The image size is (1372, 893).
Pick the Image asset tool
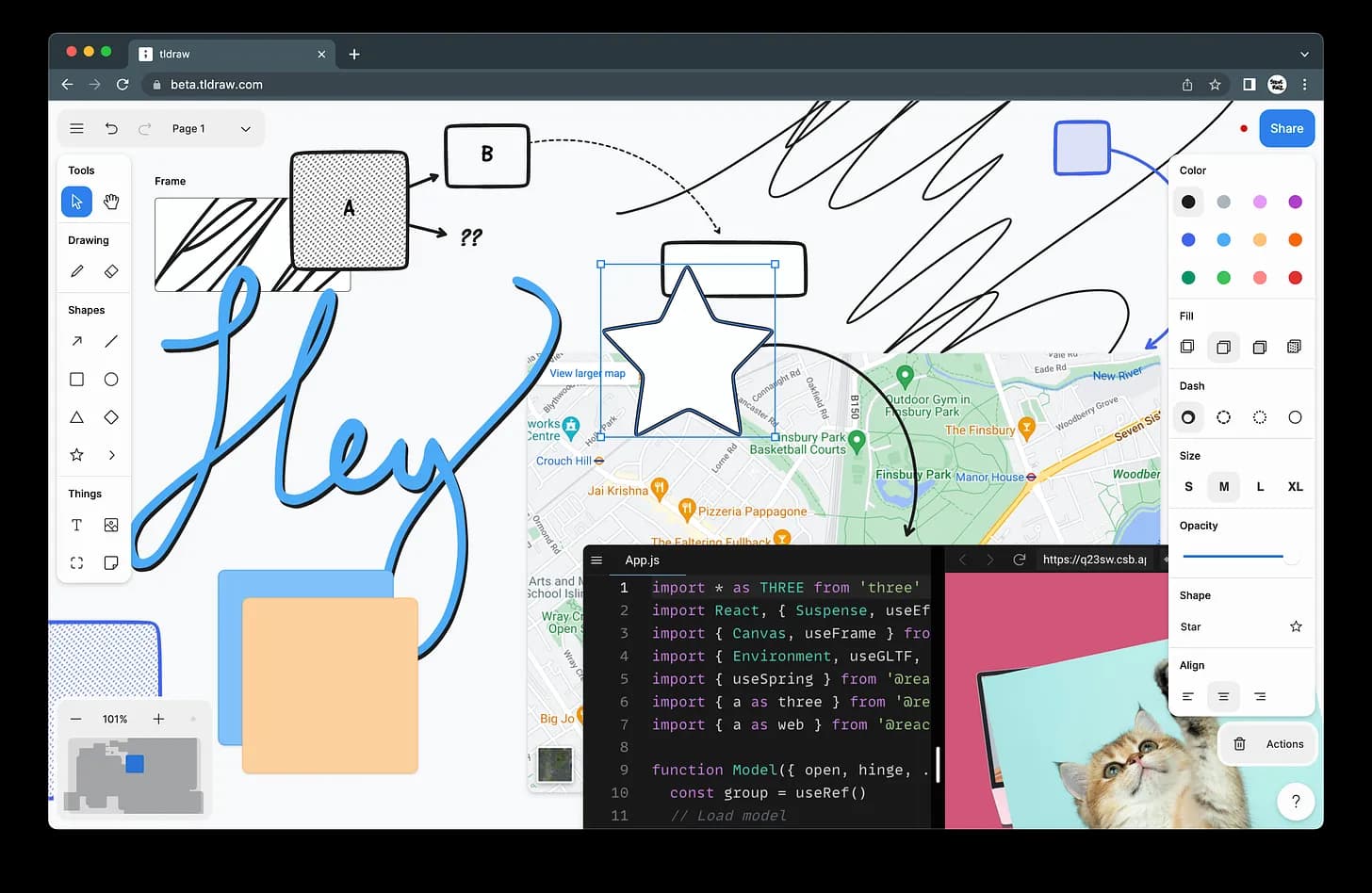[x=111, y=525]
